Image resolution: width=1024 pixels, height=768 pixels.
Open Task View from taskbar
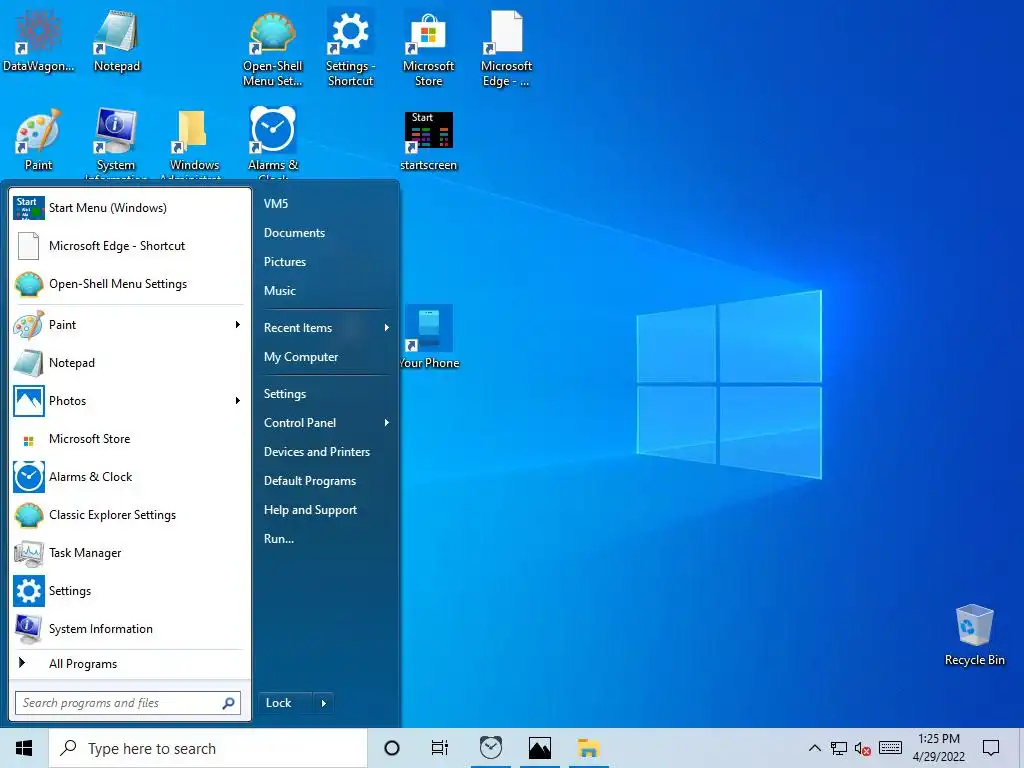coord(440,748)
